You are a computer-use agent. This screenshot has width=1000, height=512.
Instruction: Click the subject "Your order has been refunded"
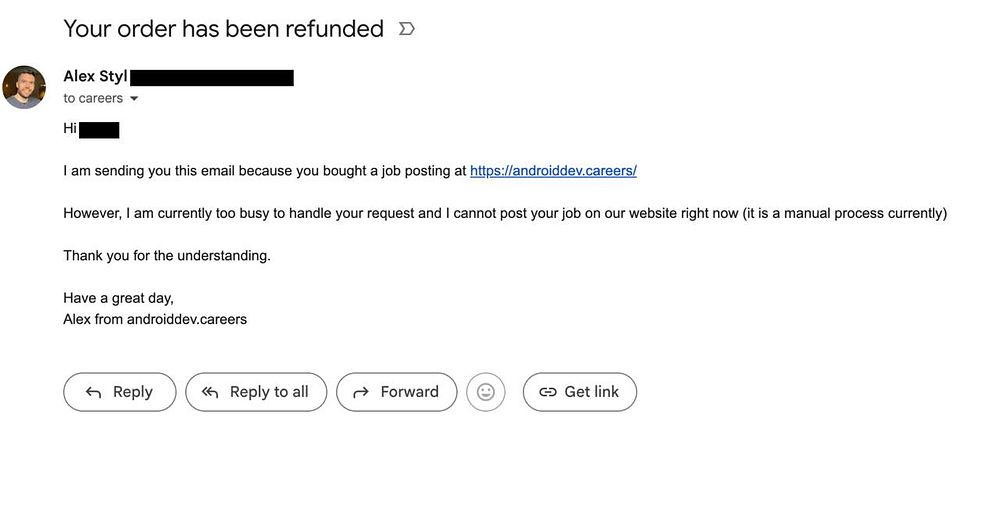[x=223, y=29]
